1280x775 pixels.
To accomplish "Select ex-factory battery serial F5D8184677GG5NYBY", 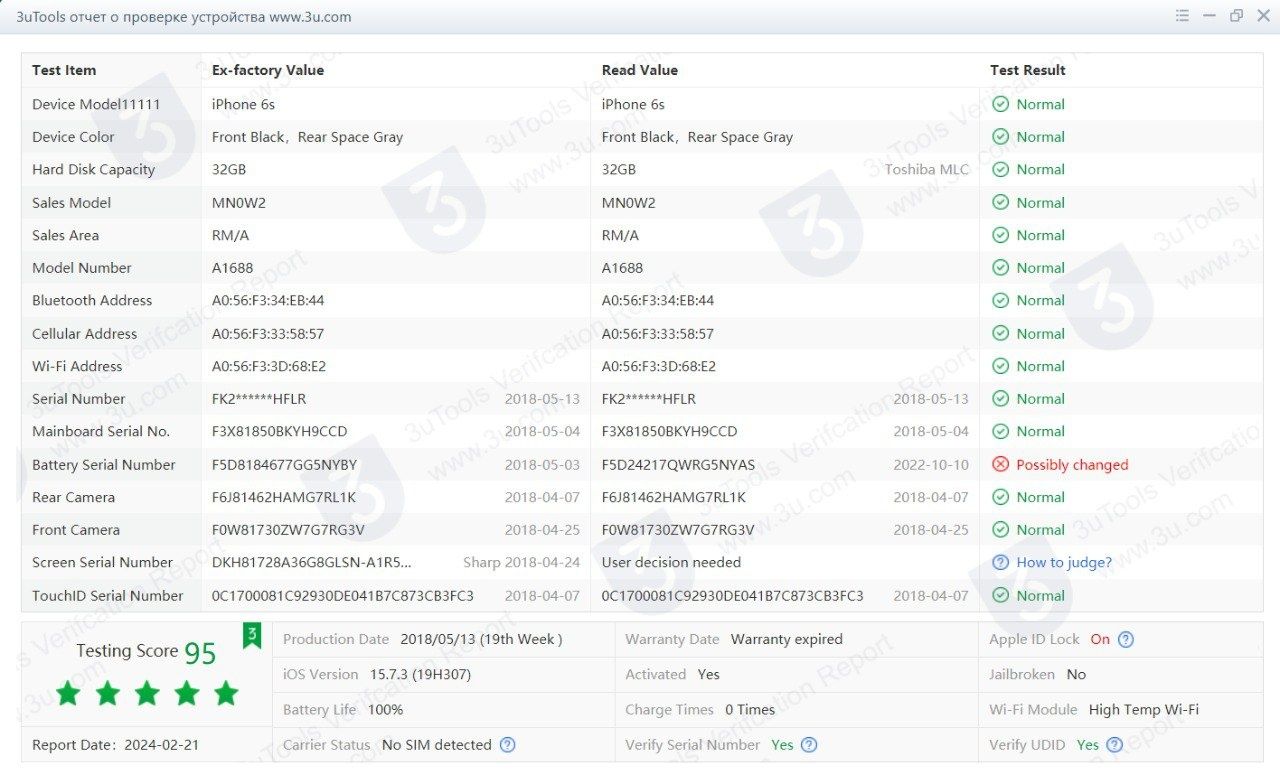I will [284, 465].
